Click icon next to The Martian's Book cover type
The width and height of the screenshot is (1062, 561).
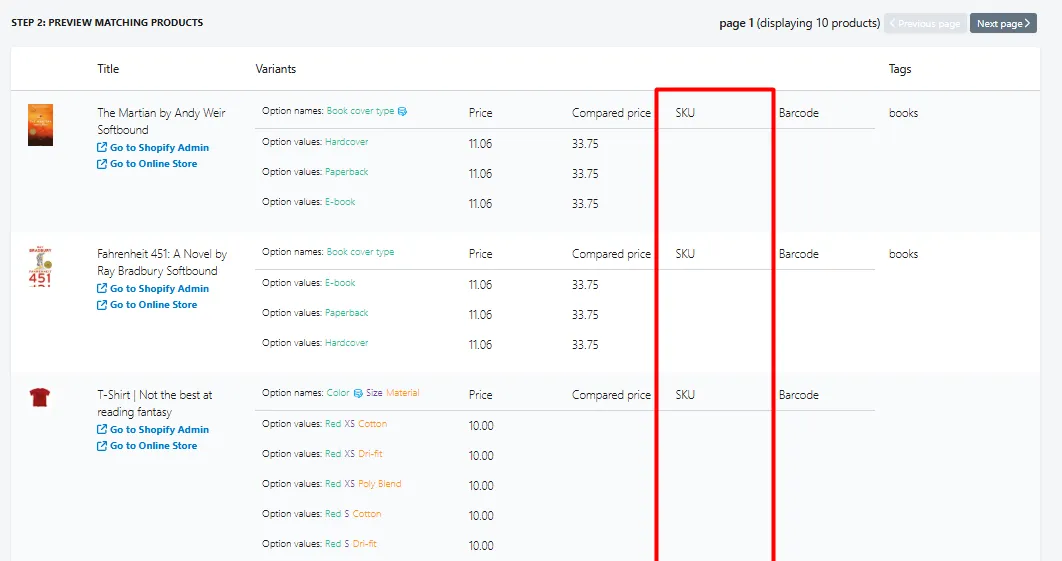[402, 111]
